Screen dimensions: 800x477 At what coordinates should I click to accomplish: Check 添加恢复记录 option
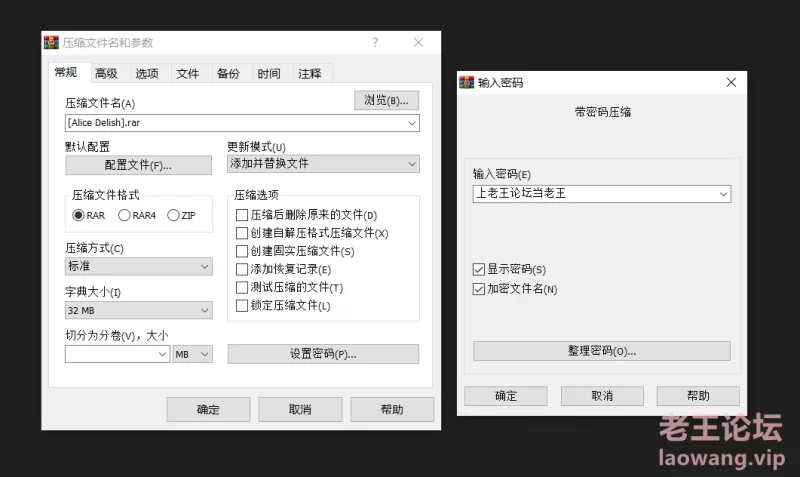(241, 269)
